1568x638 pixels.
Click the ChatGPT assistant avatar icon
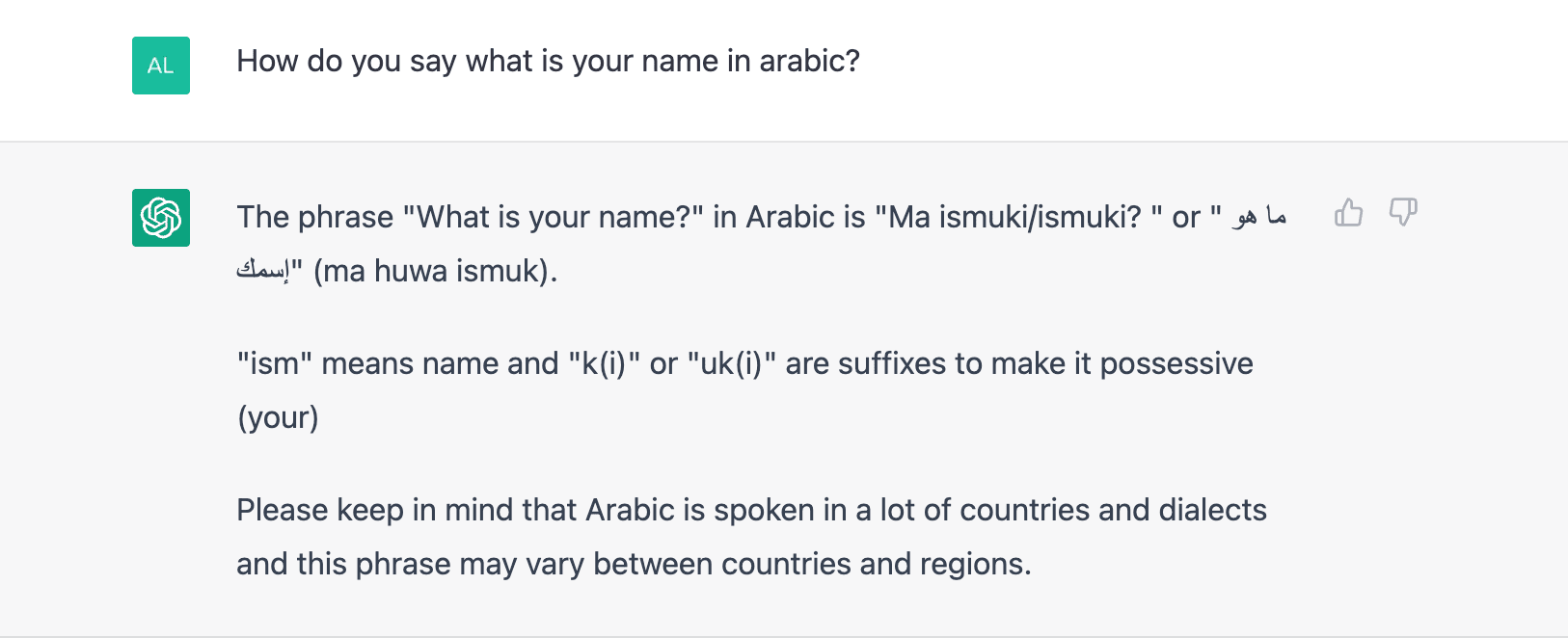coord(160,218)
